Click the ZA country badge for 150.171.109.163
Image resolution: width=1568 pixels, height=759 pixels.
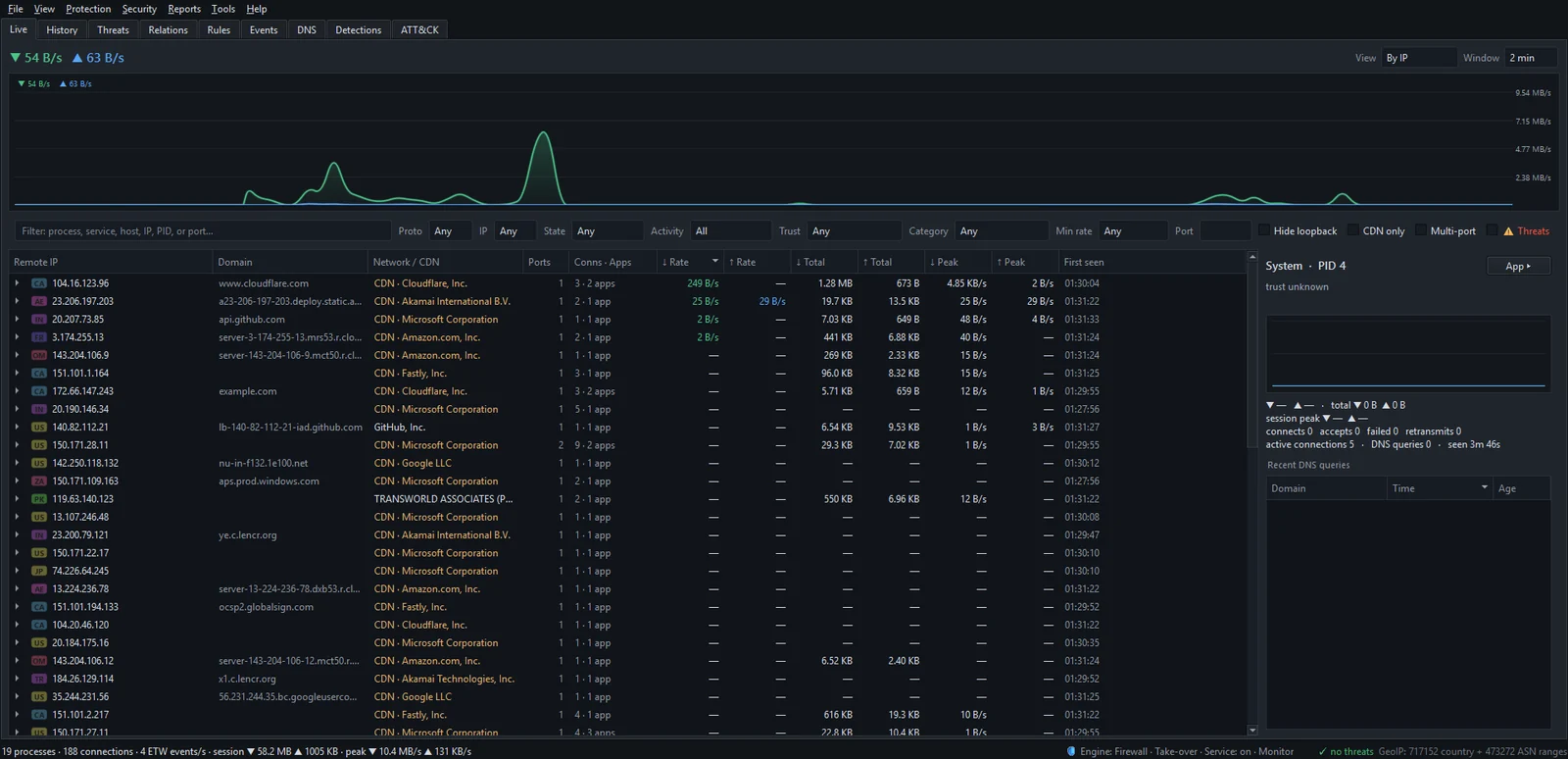(x=39, y=481)
